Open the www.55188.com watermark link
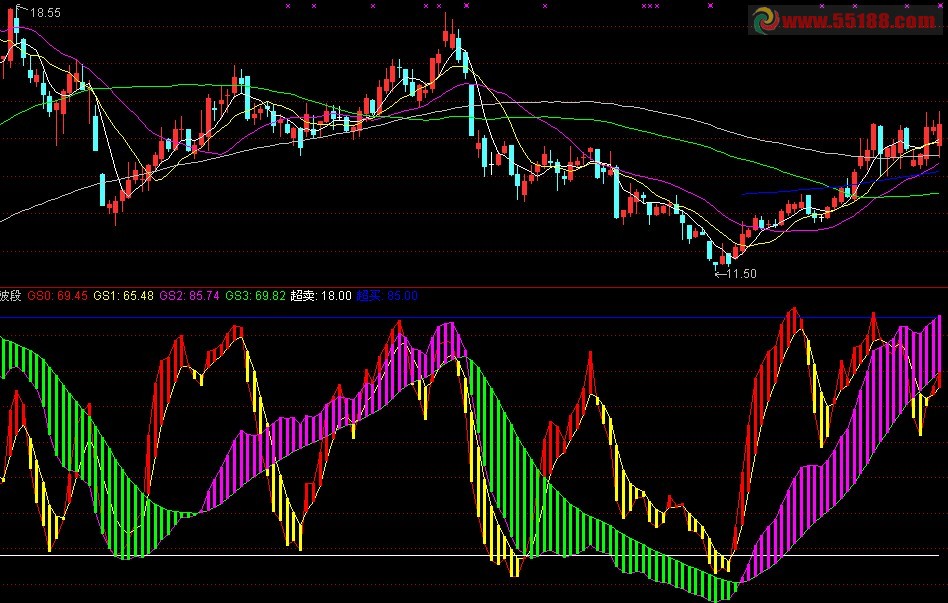Viewport: 948px width, 603px height. point(860,21)
